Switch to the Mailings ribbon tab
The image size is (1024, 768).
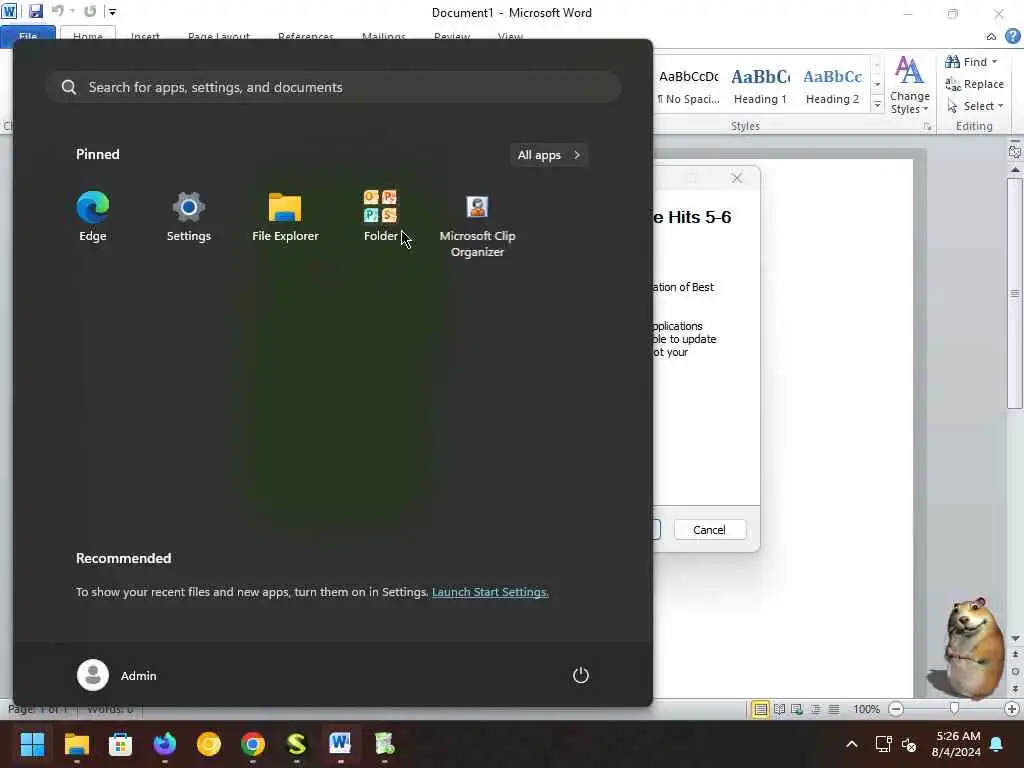point(384,36)
